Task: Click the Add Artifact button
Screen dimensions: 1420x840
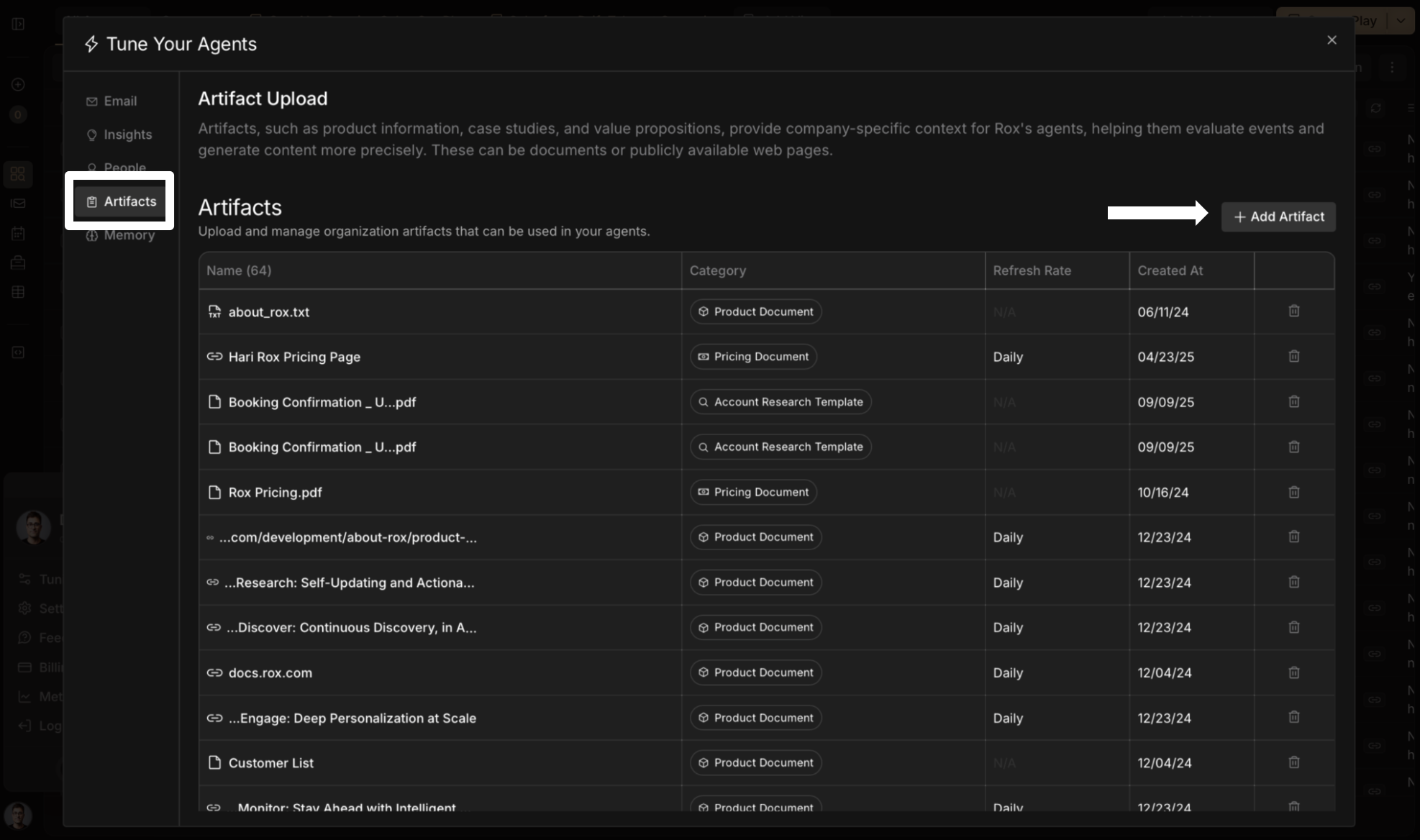Action: click(1278, 217)
